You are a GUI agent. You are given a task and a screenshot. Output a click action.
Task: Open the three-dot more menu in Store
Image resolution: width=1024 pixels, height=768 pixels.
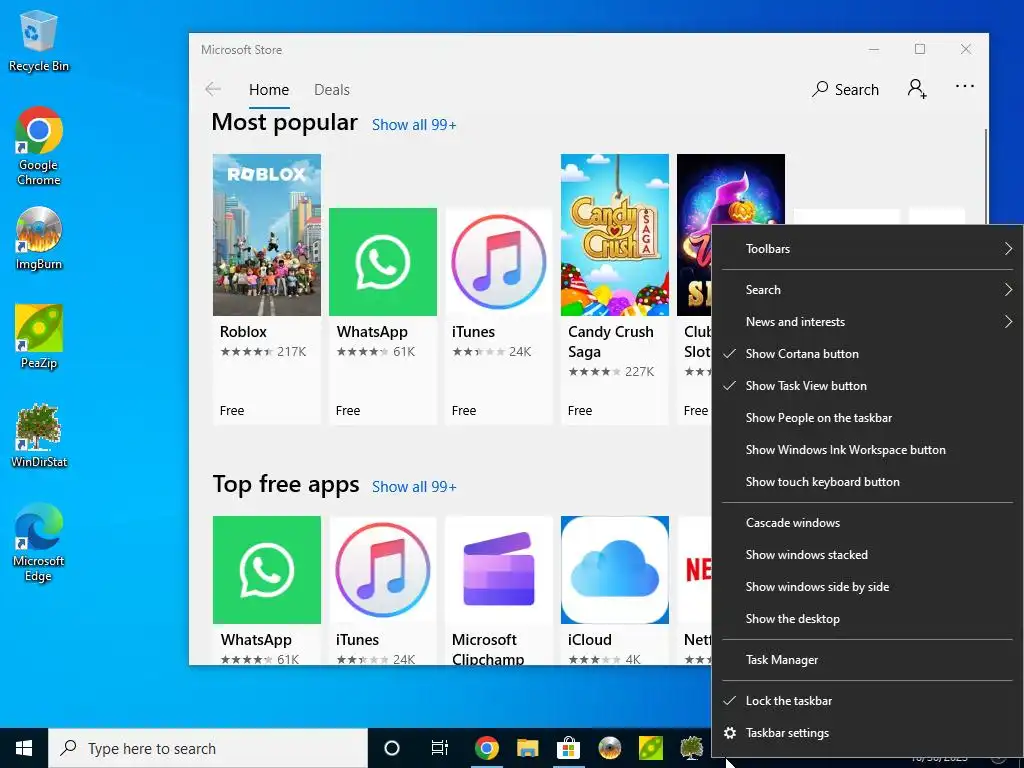965,86
